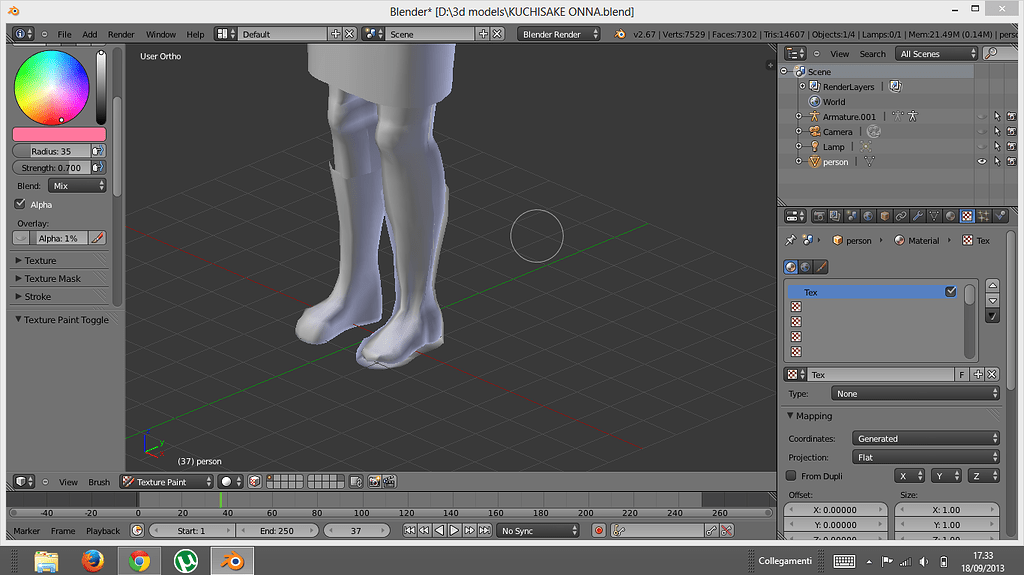Toggle visibility eye for Lamp
The width and height of the screenshot is (1024, 575).
[982, 146]
